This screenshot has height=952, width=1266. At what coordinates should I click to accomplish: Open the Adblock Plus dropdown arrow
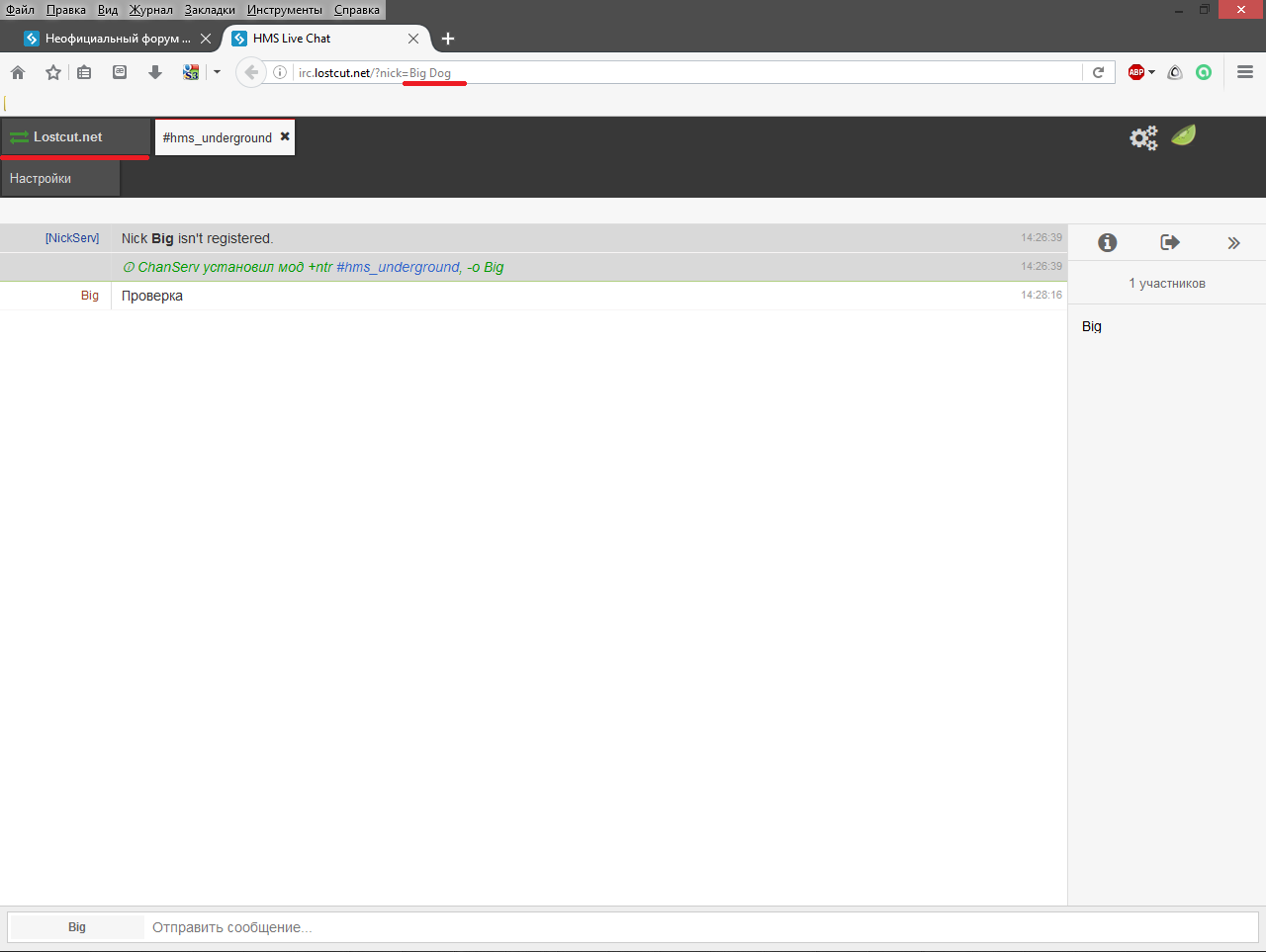pyautogui.click(x=1152, y=72)
